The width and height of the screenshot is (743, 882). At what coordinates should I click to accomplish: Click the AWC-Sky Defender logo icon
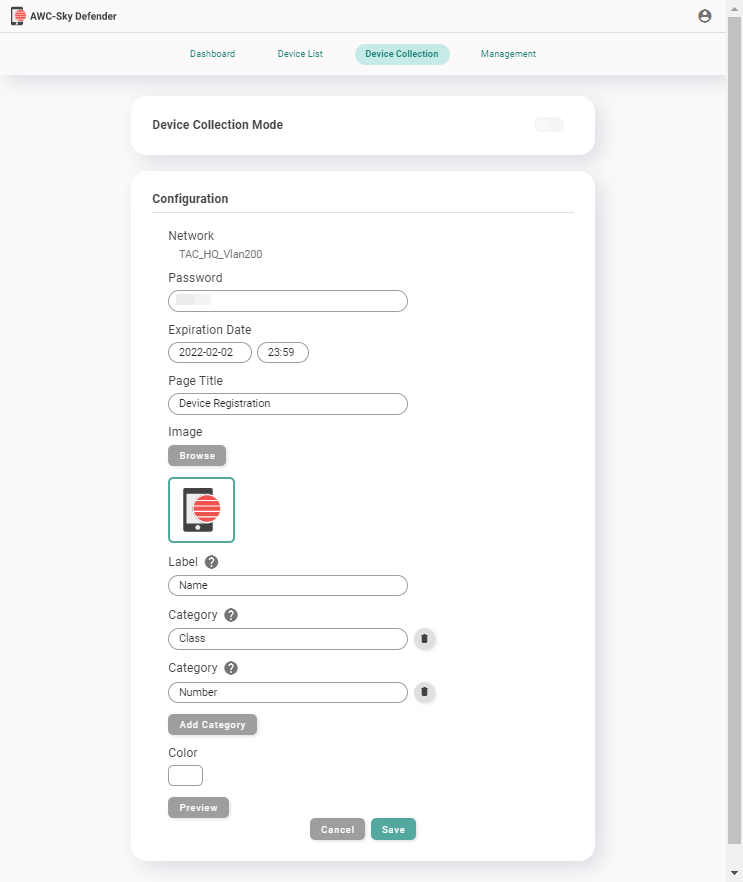coord(17,16)
